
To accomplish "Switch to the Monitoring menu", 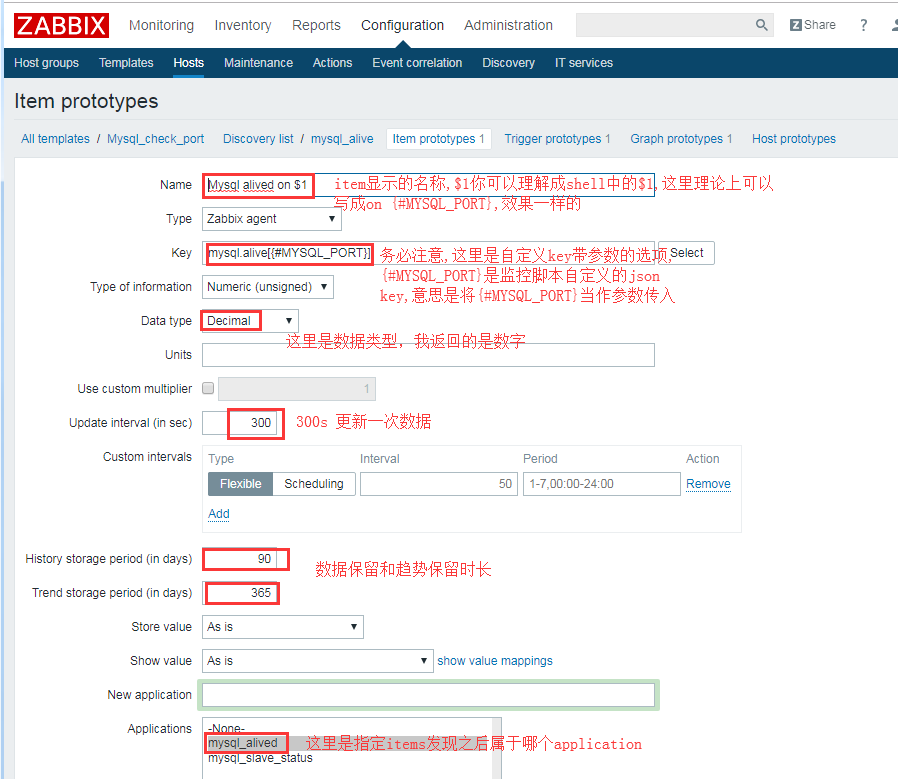I will (x=161, y=25).
